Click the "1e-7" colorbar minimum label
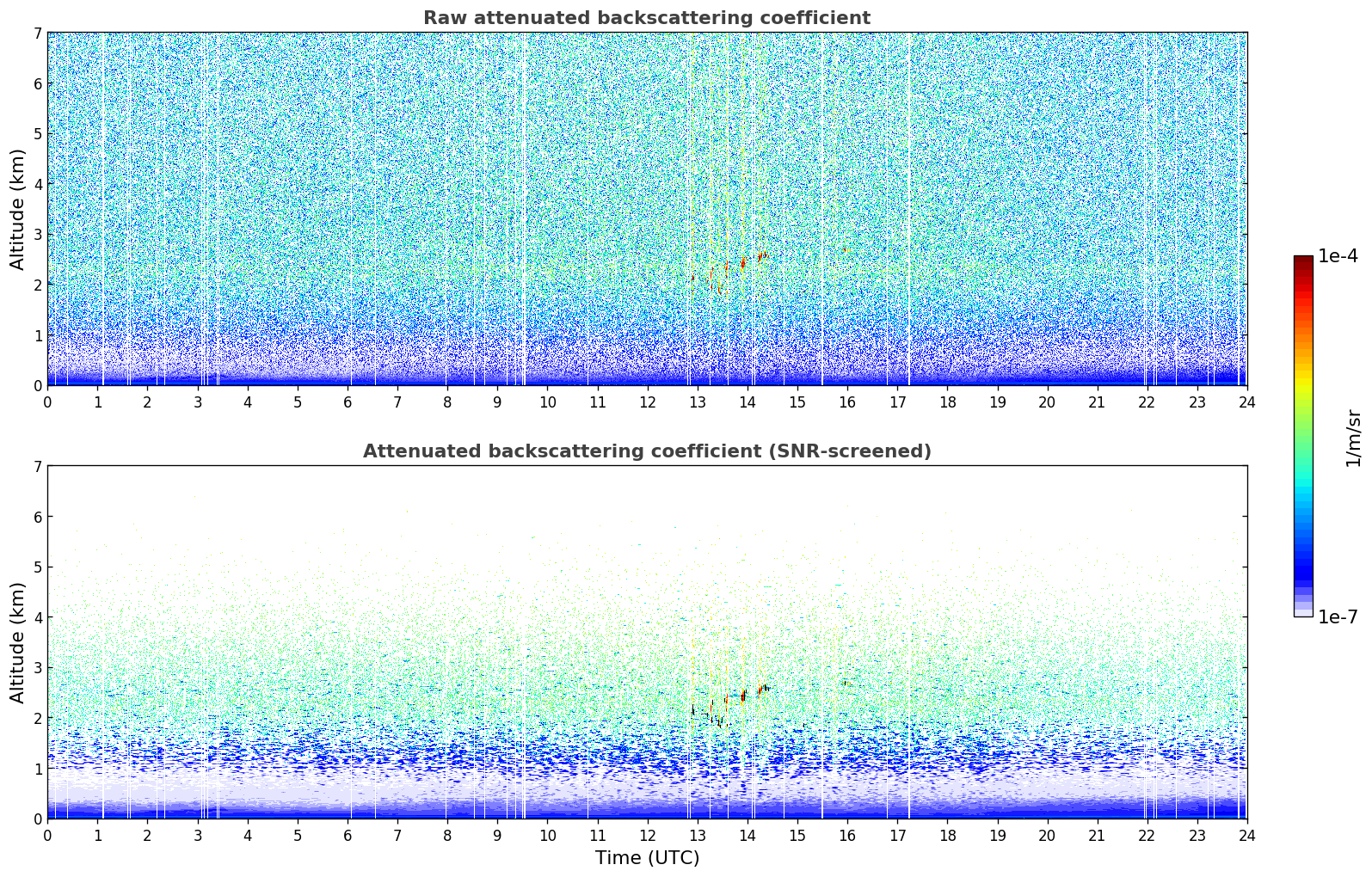Screen dimensions: 1372x877 pos(1338,617)
